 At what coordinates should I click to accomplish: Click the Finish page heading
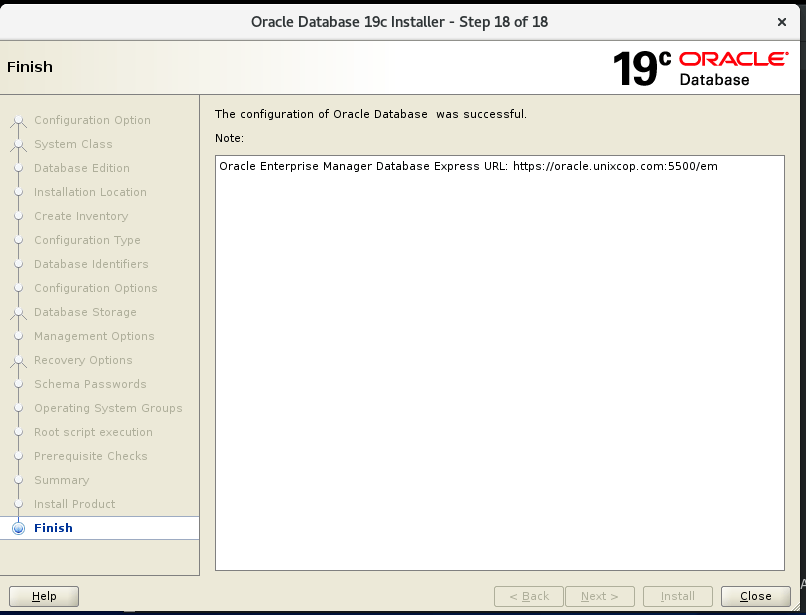pyautogui.click(x=30, y=67)
